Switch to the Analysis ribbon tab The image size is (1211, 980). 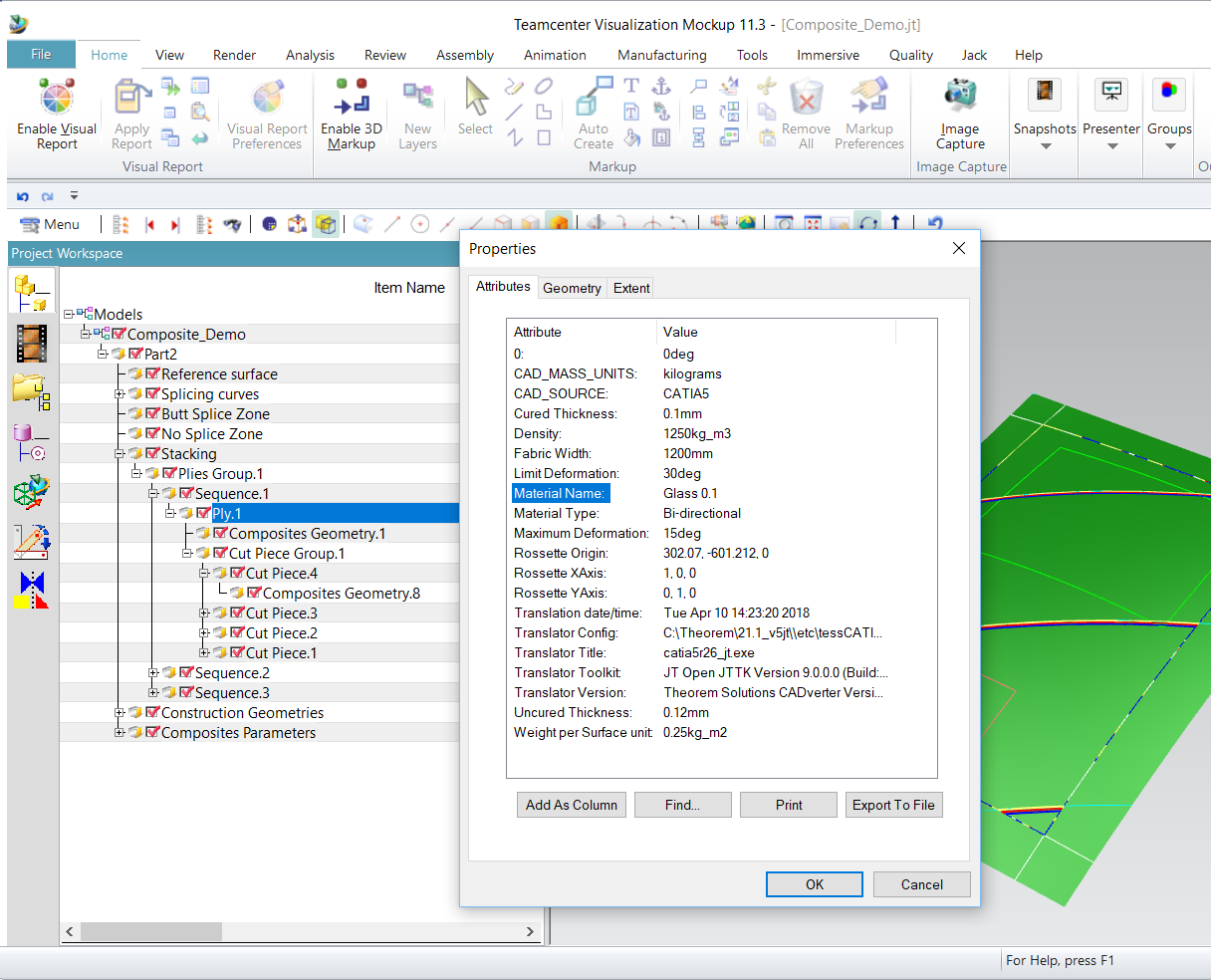(x=310, y=55)
